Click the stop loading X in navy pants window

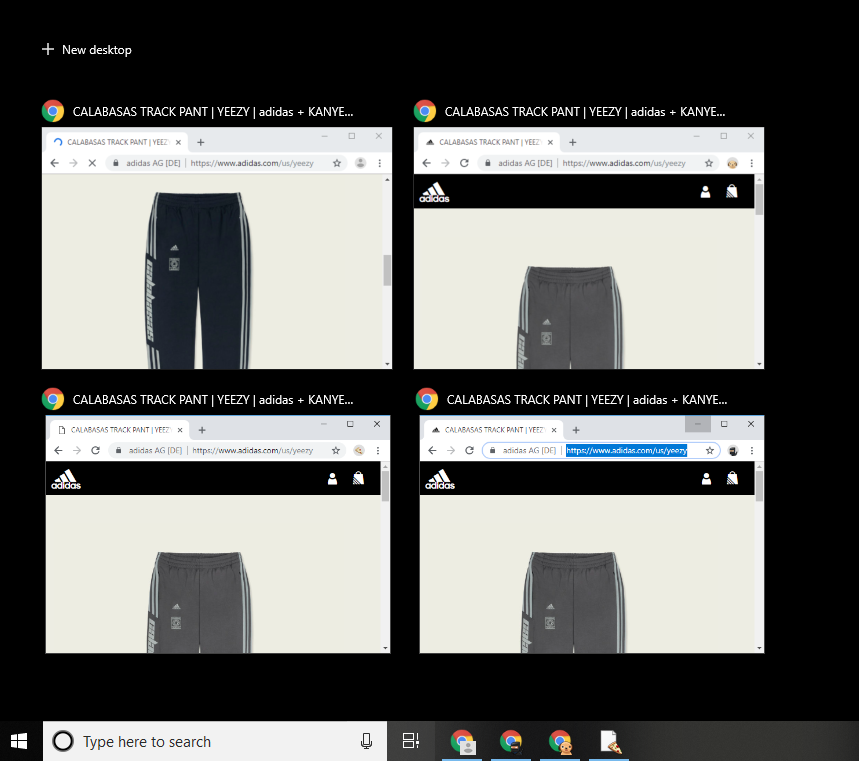[92, 163]
